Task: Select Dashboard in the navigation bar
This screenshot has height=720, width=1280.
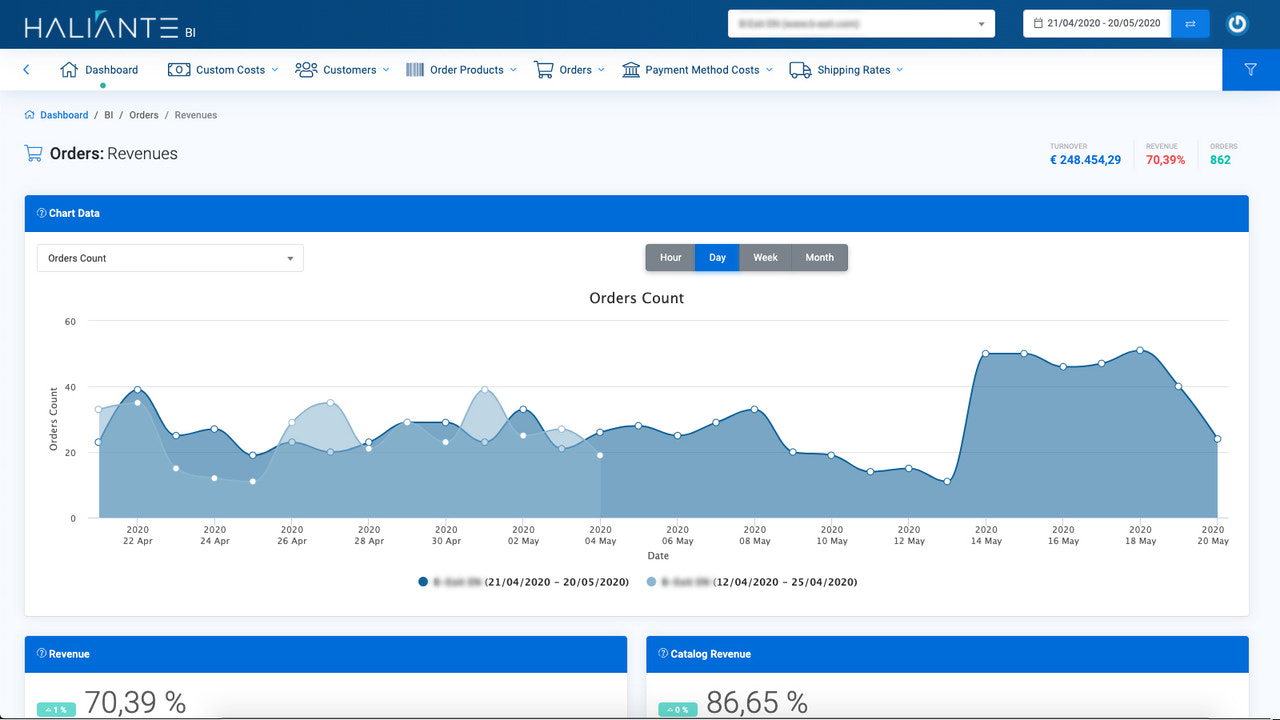Action: click(100, 69)
